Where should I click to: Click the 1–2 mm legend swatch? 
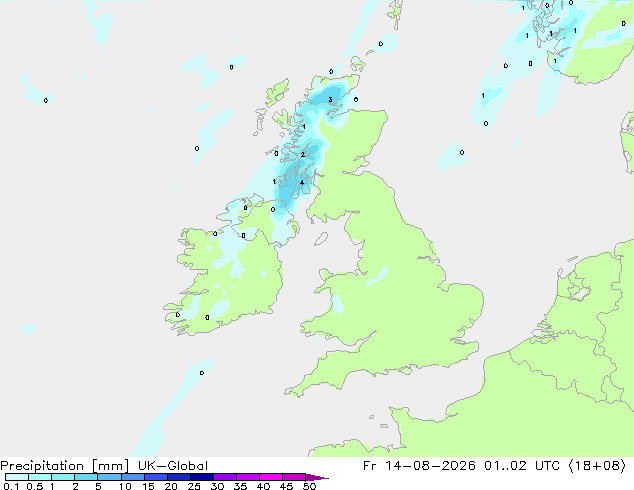pos(63,477)
